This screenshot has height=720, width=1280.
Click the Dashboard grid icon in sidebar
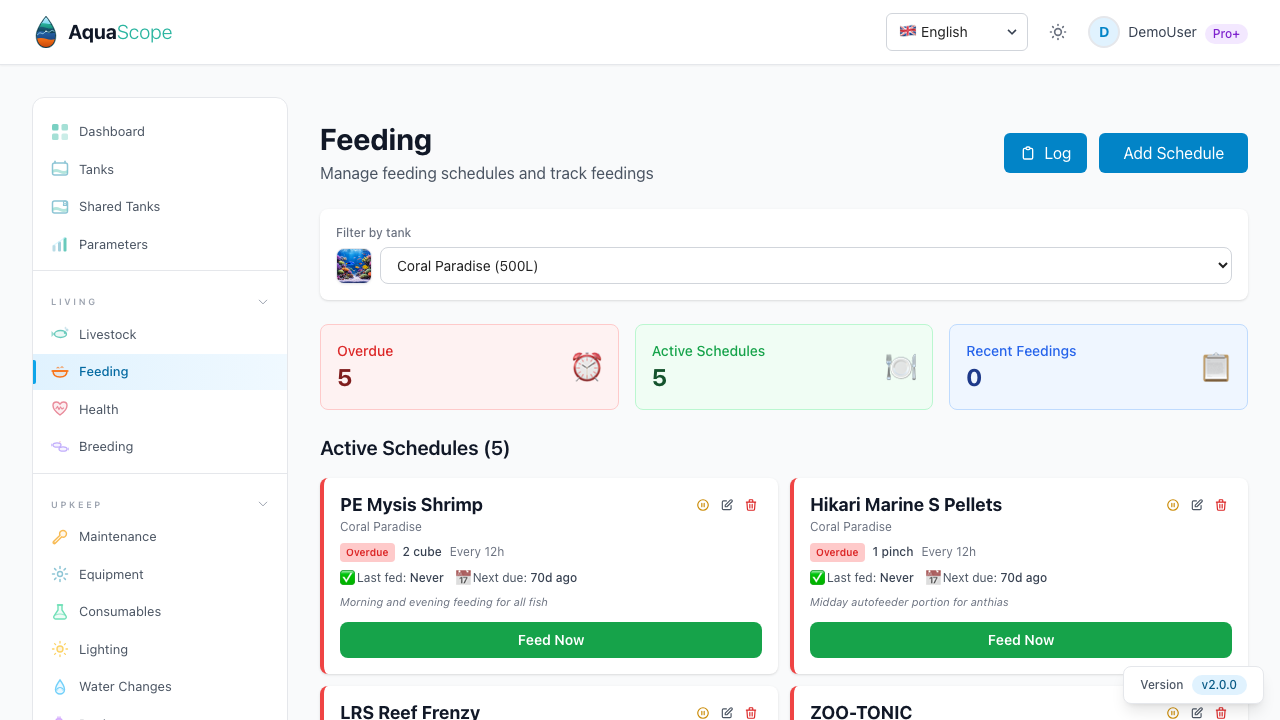(60, 132)
